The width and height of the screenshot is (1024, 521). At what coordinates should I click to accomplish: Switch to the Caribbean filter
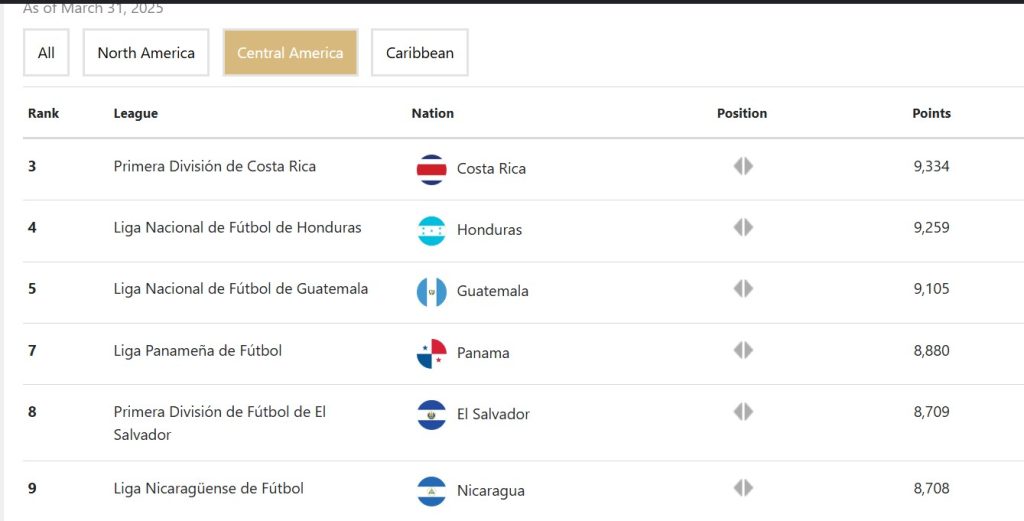click(x=419, y=52)
